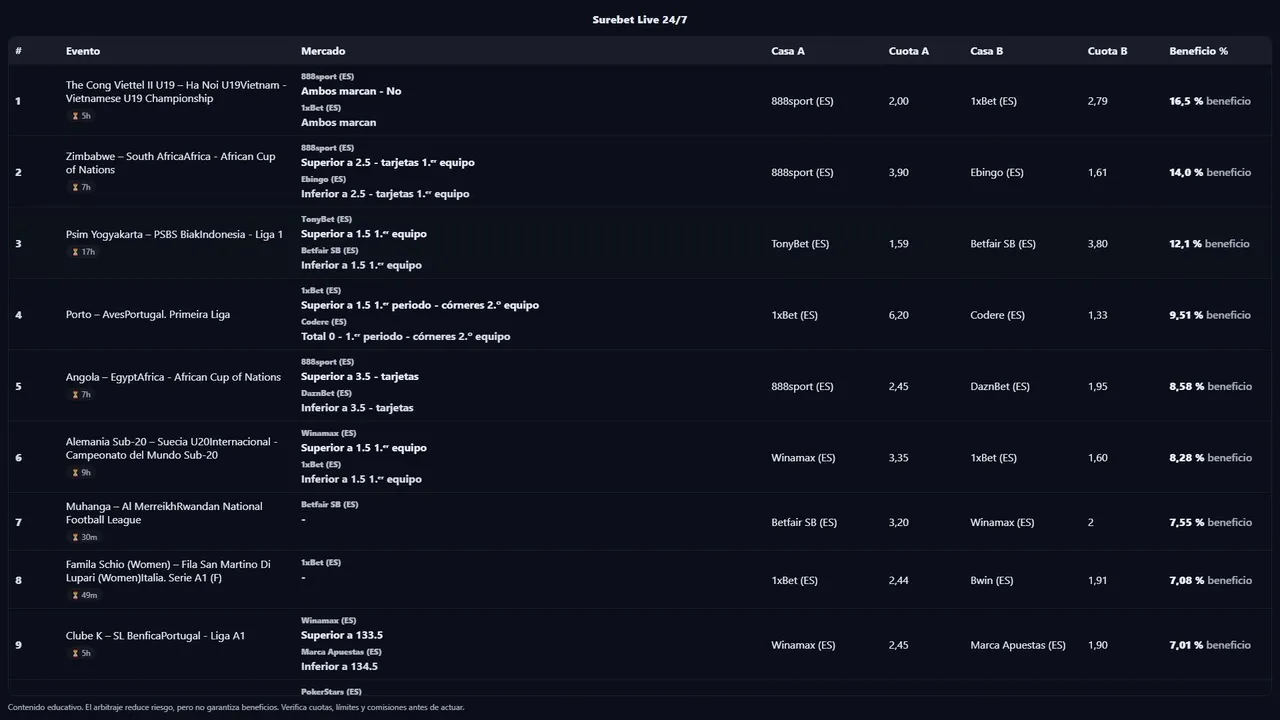Select Codere (ES) in Casa B column
The image size is (1280, 720).
pyautogui.click(x=997, y=315)
